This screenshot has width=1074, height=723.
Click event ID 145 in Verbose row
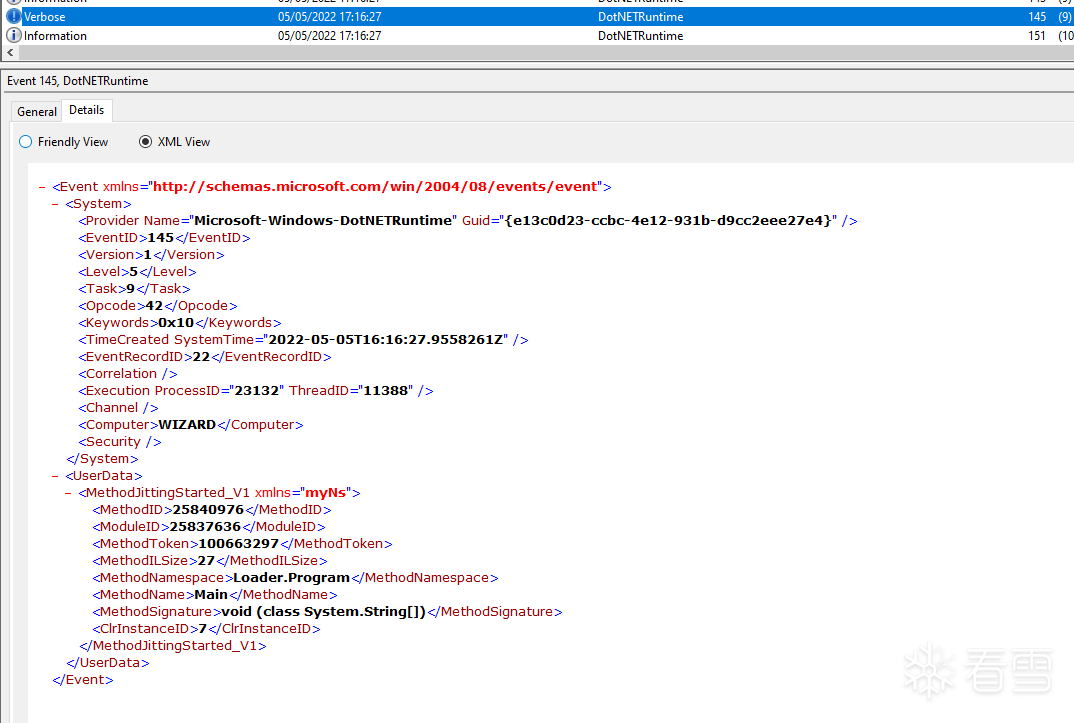pyautogui.click(x=1037, y=16)
